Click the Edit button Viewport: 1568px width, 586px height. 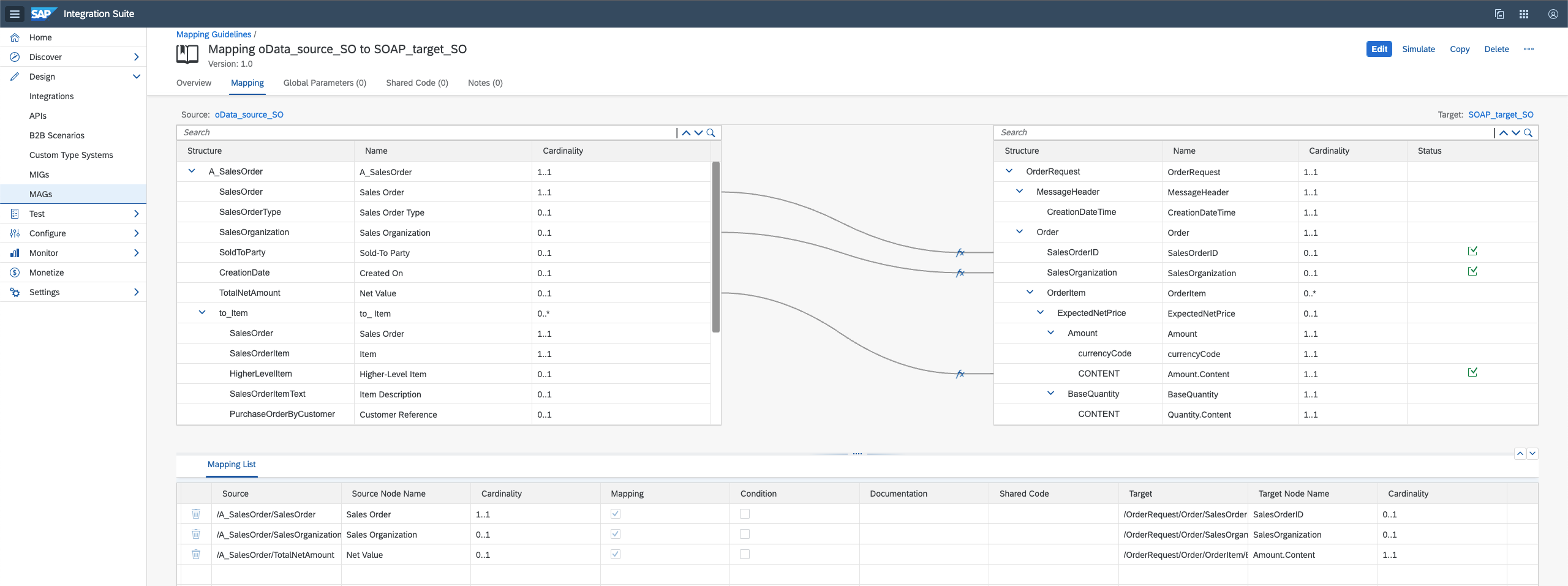tap(1379, 49)
